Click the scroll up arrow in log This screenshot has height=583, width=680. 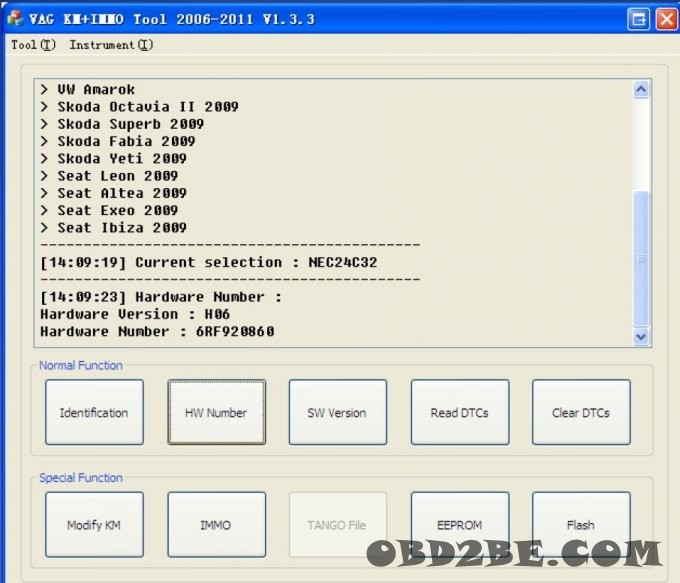(x=641, y=89)
